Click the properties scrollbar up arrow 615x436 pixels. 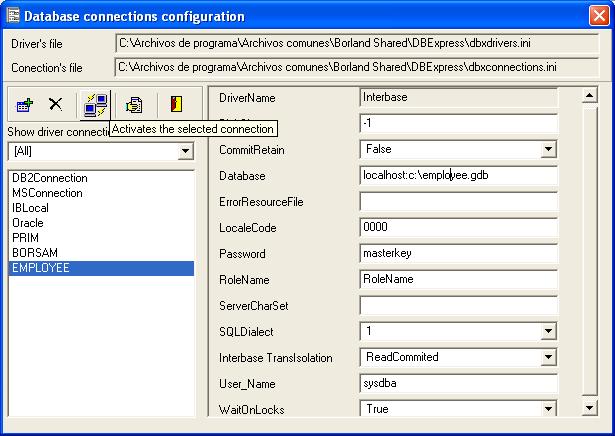(x=590, y=95)
